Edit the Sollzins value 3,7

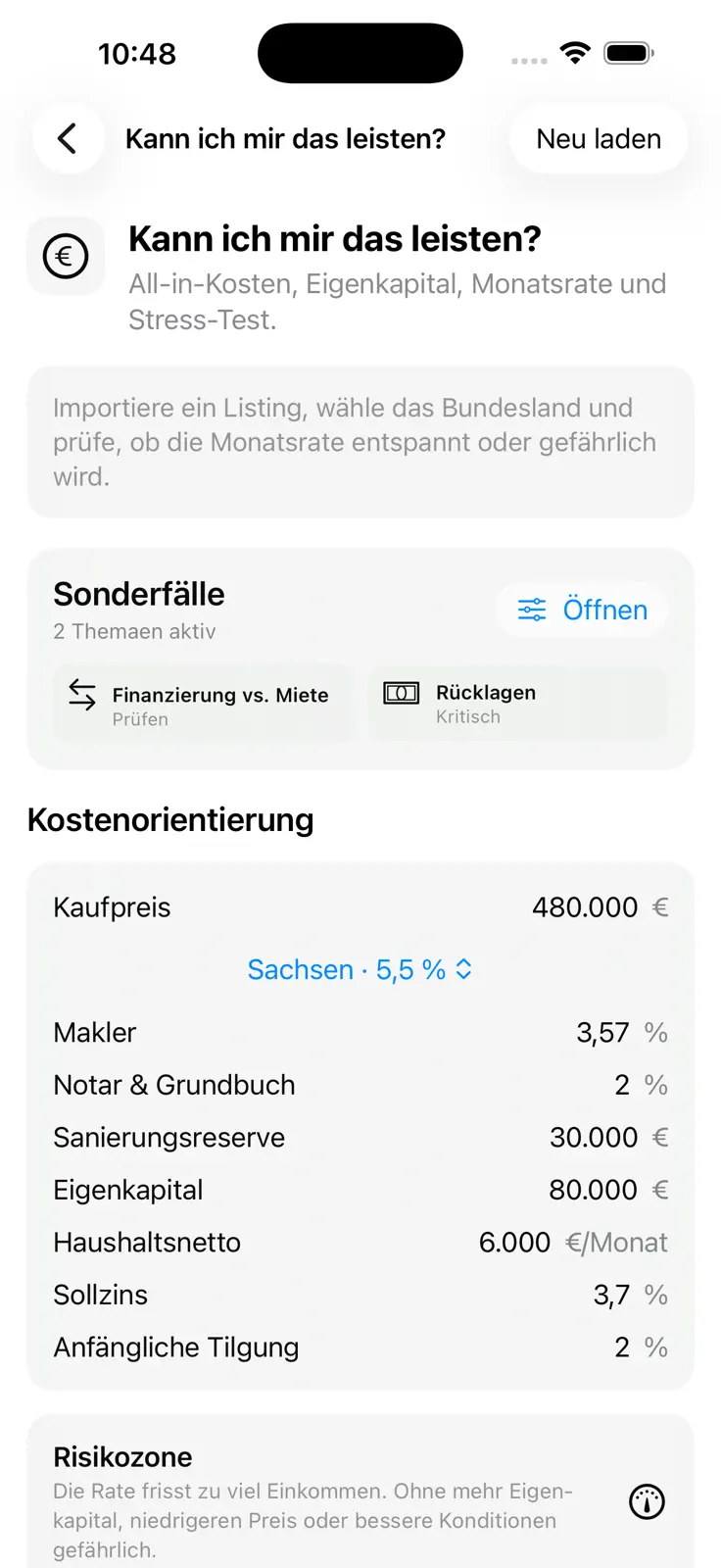pyautogui.click(x=611, y=1296)
